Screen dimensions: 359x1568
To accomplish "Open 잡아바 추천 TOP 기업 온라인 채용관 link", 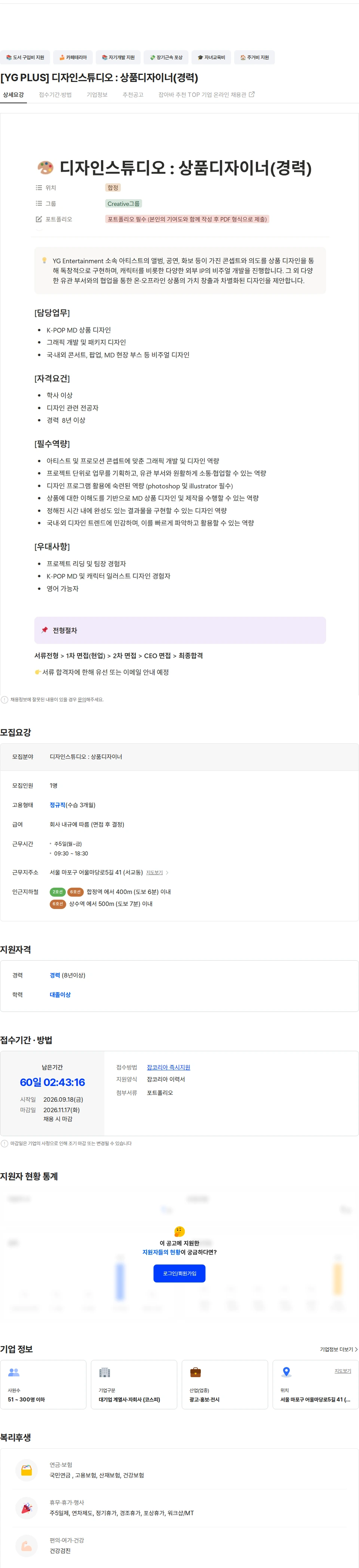I will [206, 95].
